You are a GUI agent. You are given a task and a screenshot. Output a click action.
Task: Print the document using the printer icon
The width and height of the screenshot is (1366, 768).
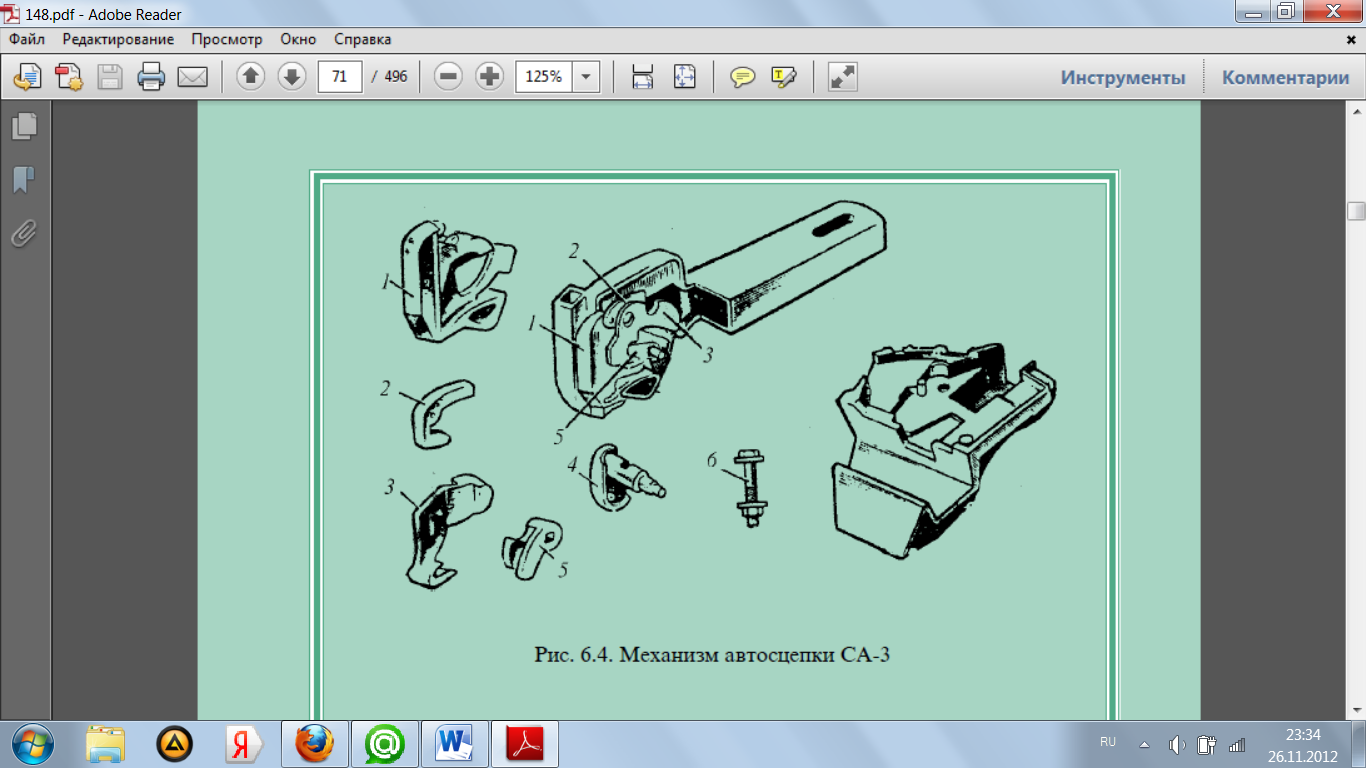point(150,77)
